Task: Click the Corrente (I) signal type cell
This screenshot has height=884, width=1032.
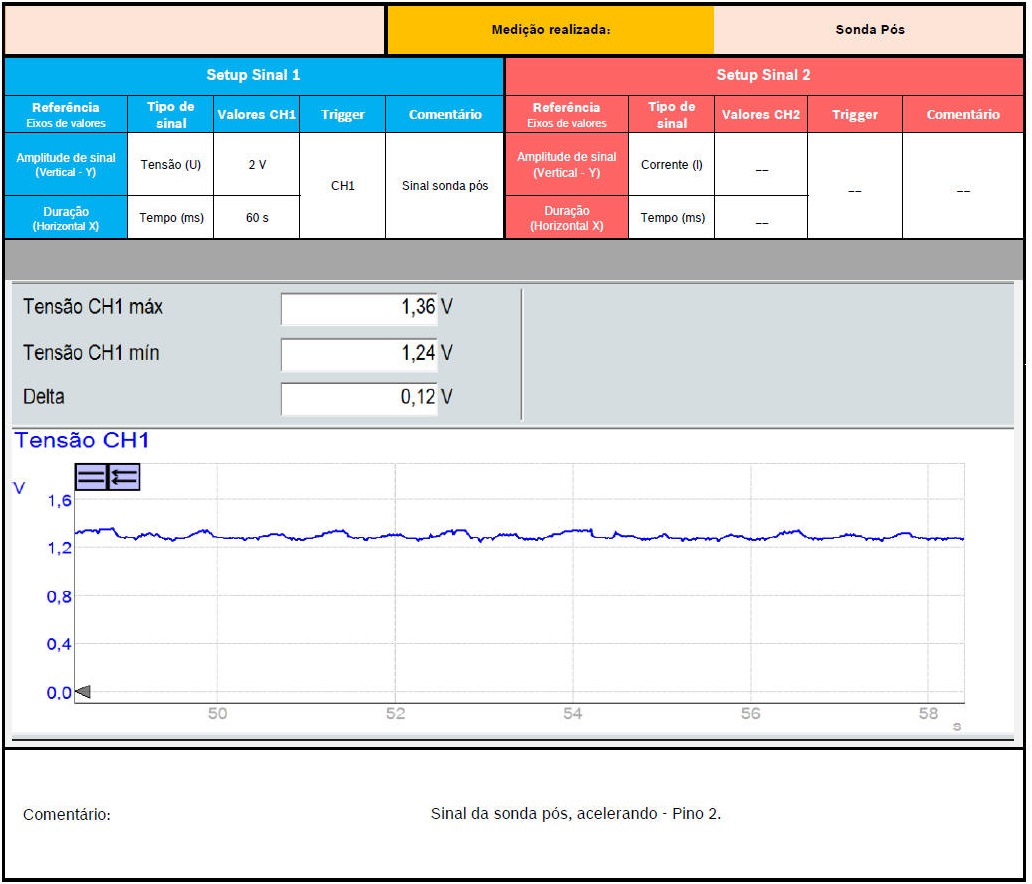Action: pyautogui.click(x=671, y=164)
